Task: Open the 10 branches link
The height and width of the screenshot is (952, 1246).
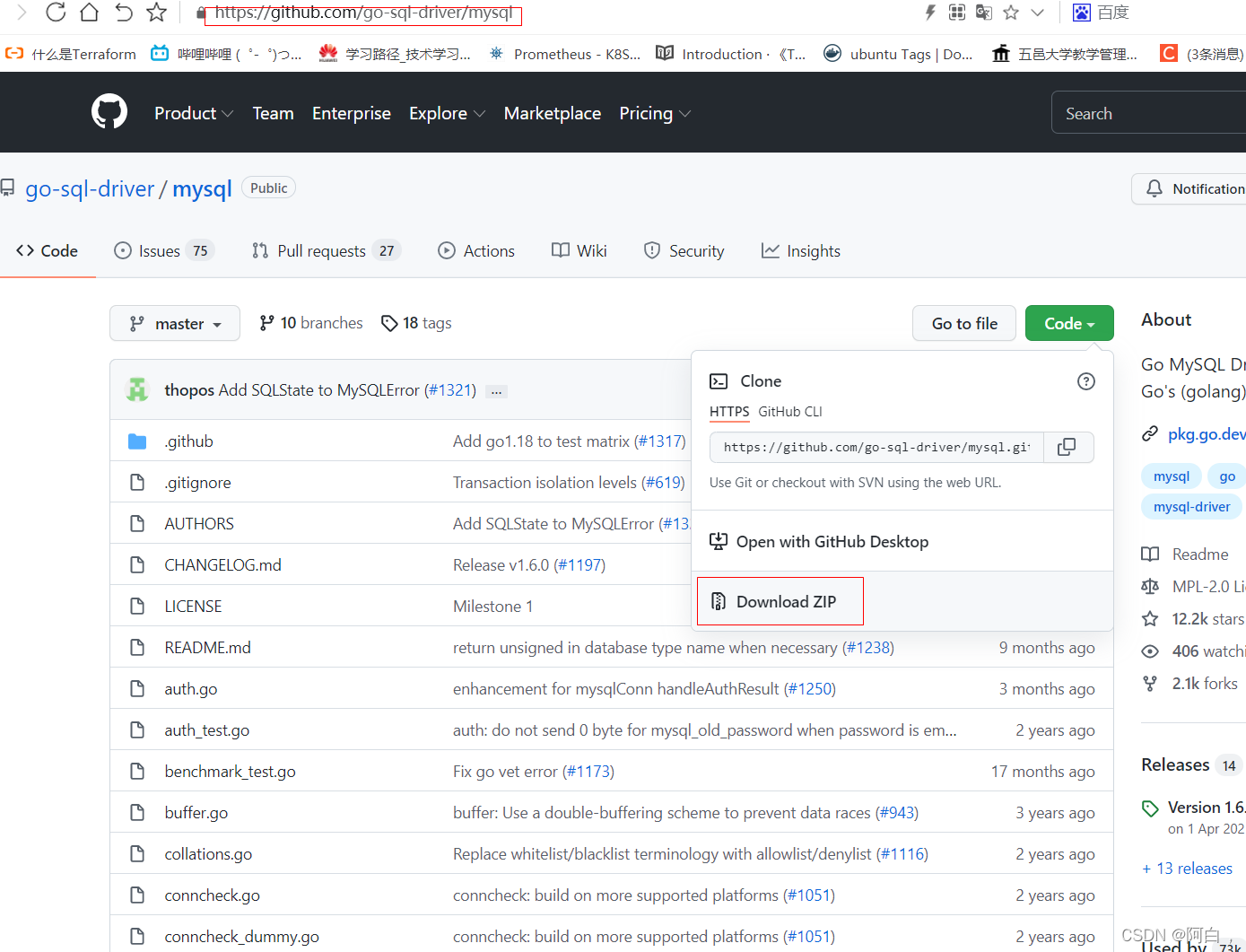Action: click(x=311, y=323)
